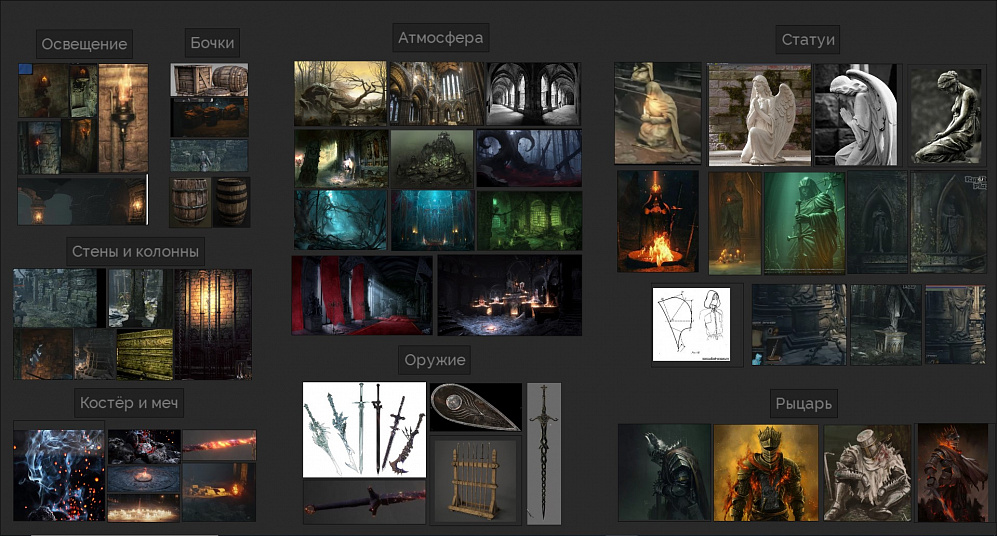Select the hall with red banners image

point(362,295)
